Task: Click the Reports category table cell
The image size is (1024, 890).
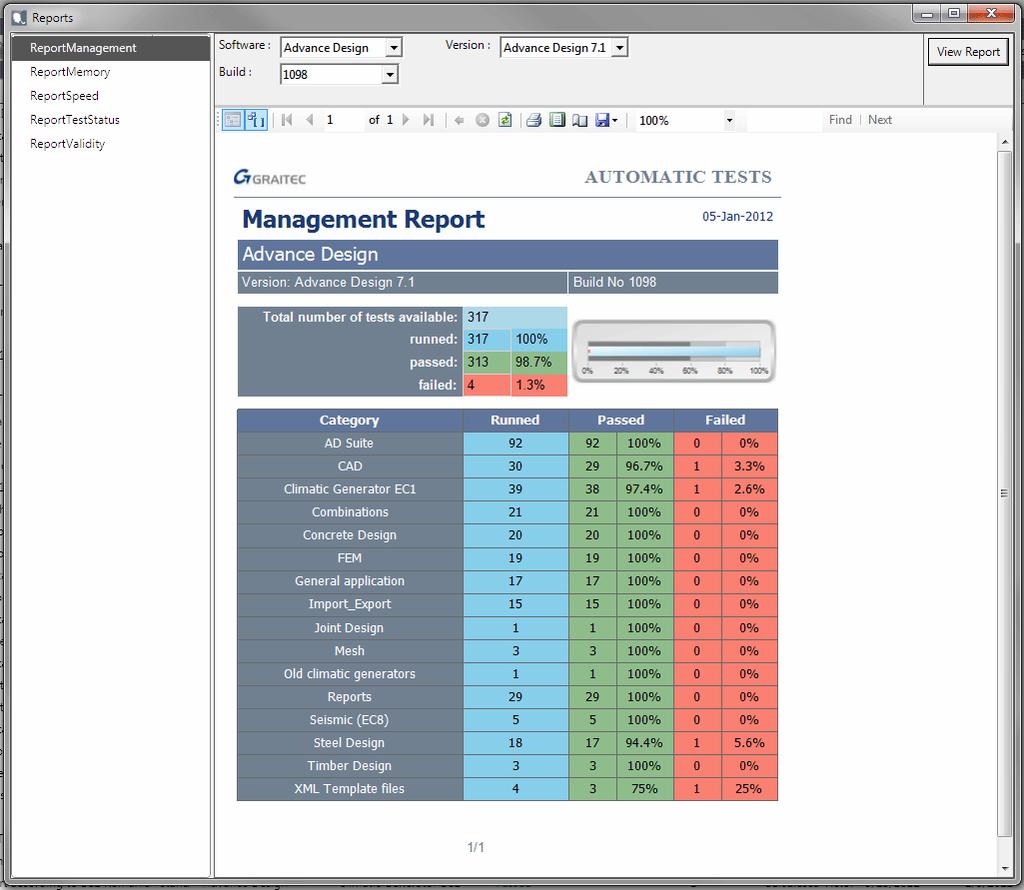Action: click(349, 697)
